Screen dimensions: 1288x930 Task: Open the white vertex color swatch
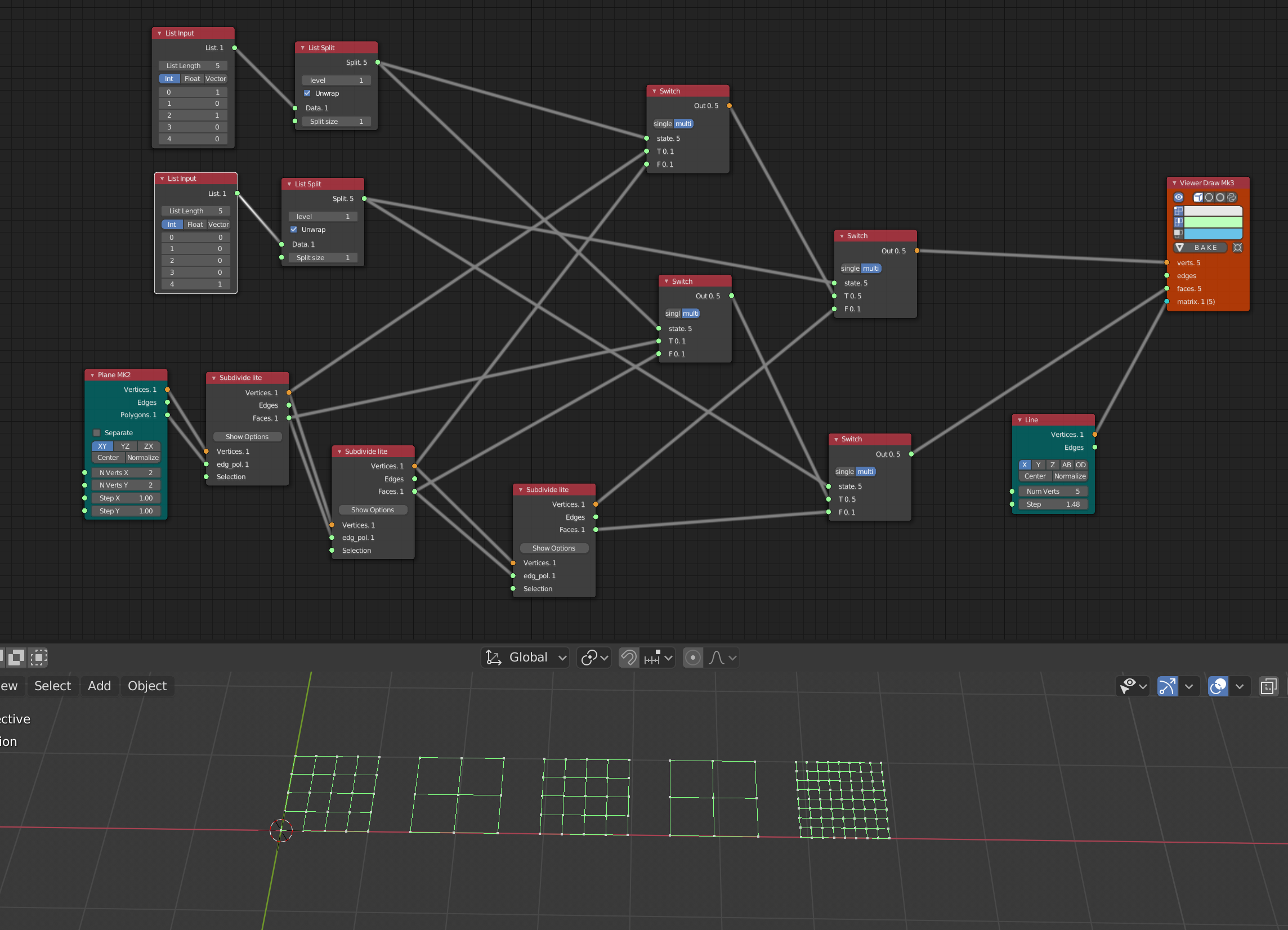coord(1213,211)
